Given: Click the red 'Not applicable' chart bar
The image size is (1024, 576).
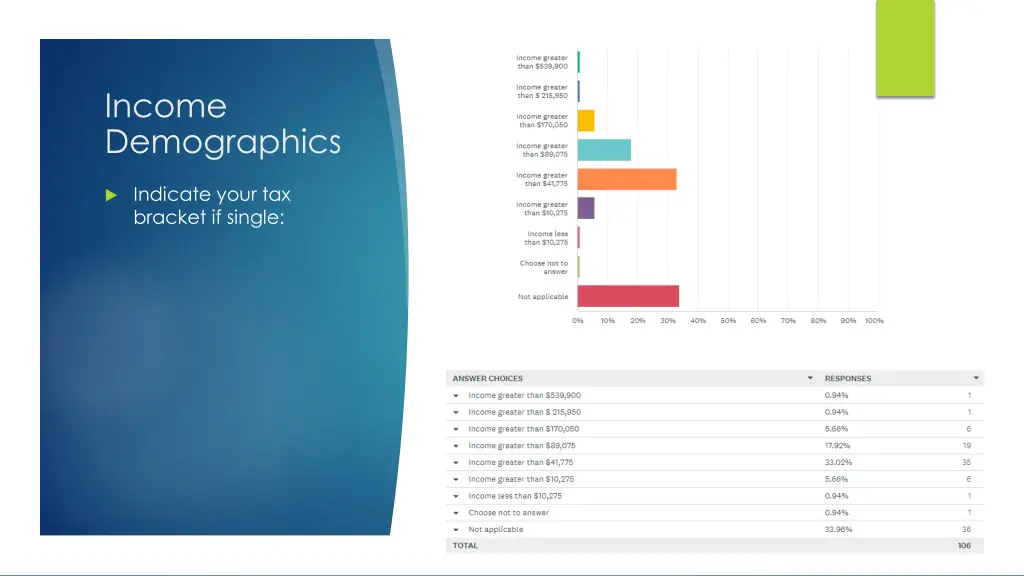Looking at the screenshot, I should pos(628,296).
